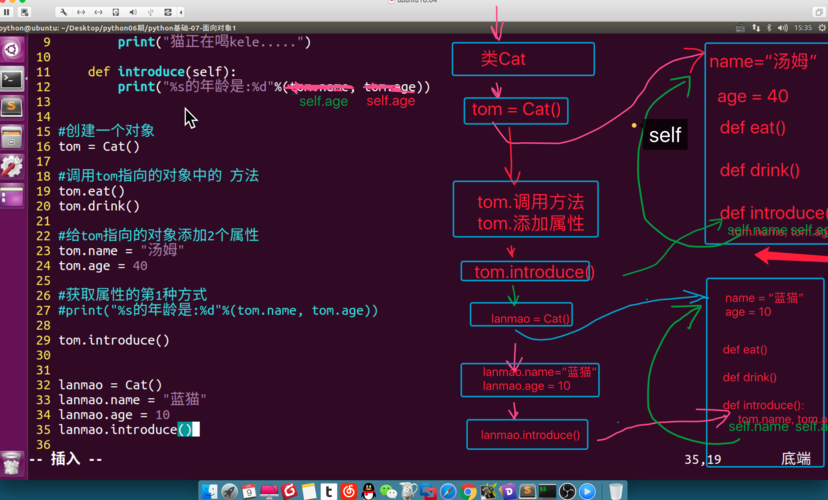The image size is (828, 500).
Task: Open Calendar from the macOS dock
Action: [249, 492]
